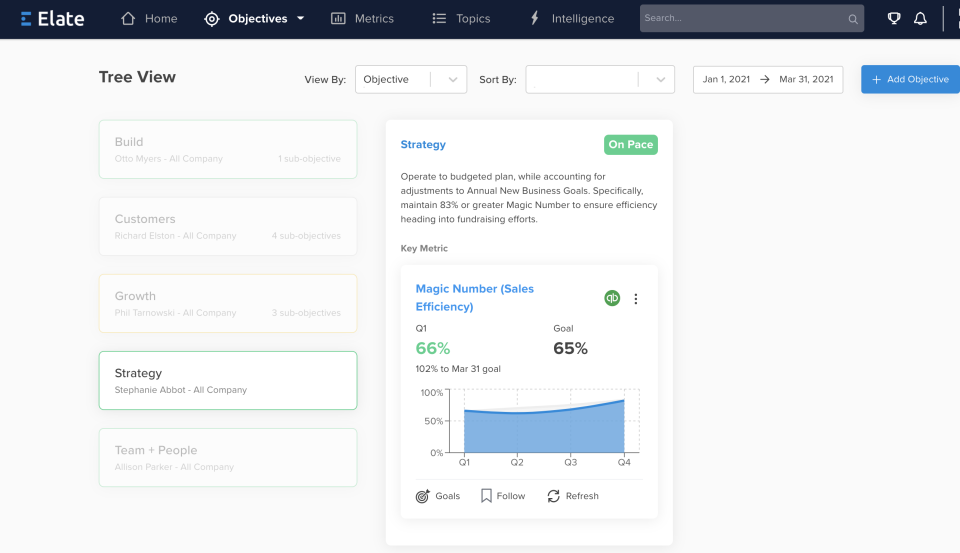Open the Intelligence section
960x553 pixels.
click(572, 19)
